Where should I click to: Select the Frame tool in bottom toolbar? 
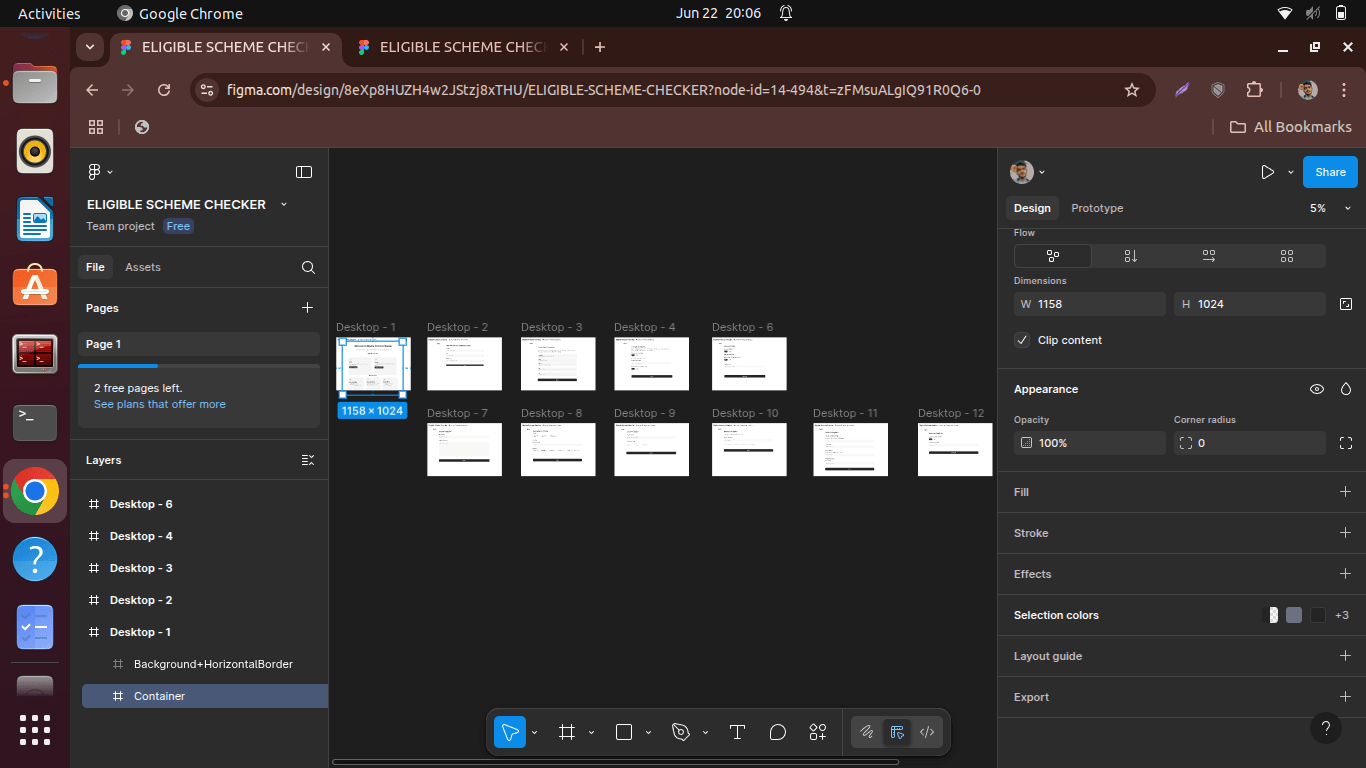[567, 732]
